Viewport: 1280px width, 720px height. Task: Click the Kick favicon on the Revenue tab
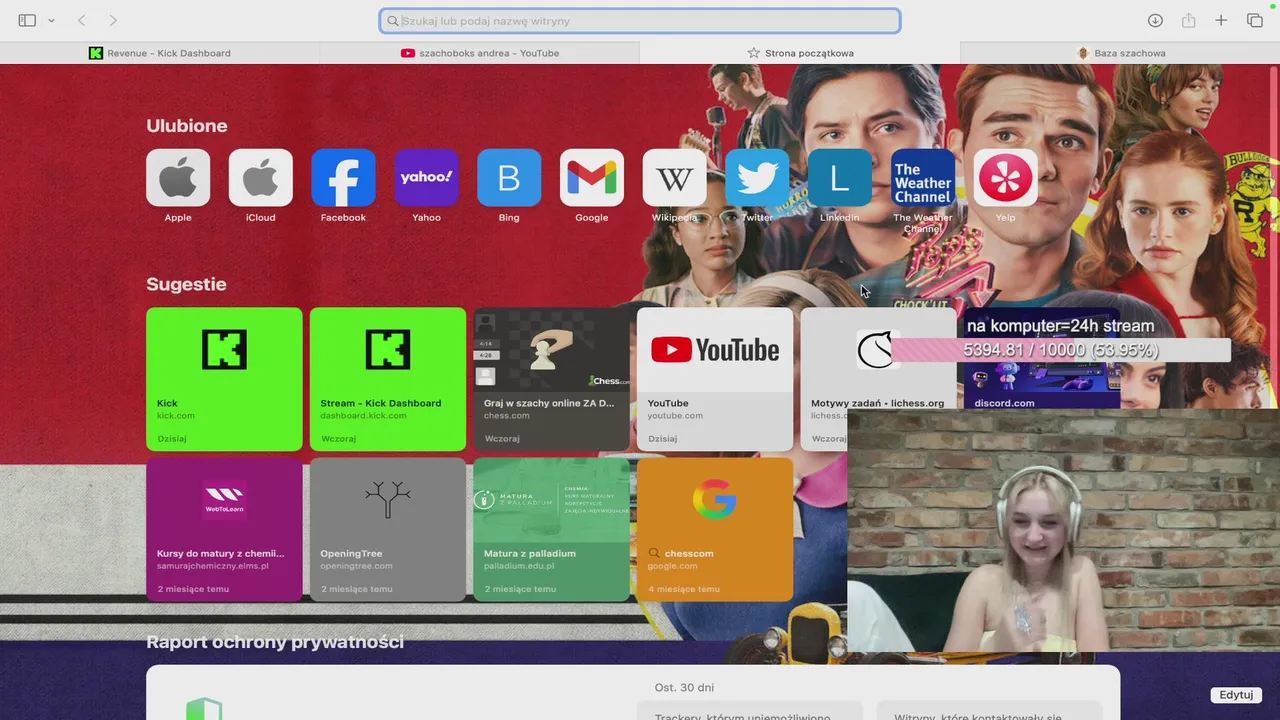coord(96,53)
